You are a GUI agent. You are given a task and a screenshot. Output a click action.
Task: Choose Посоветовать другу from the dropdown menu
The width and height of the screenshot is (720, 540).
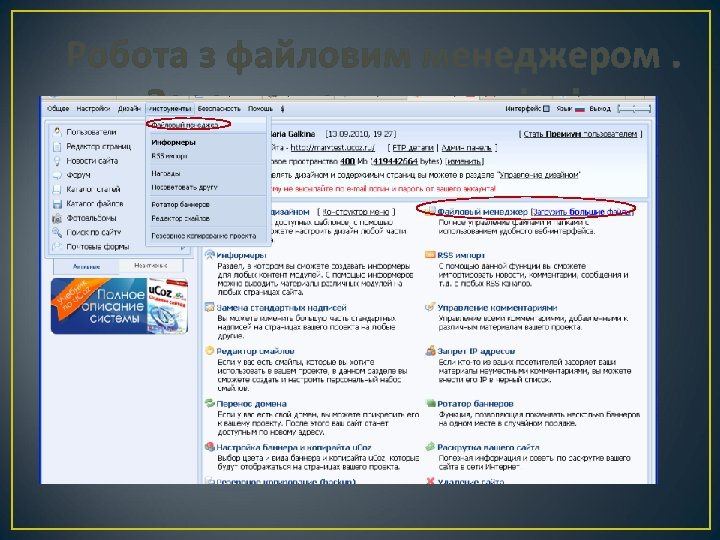(184, 187)
